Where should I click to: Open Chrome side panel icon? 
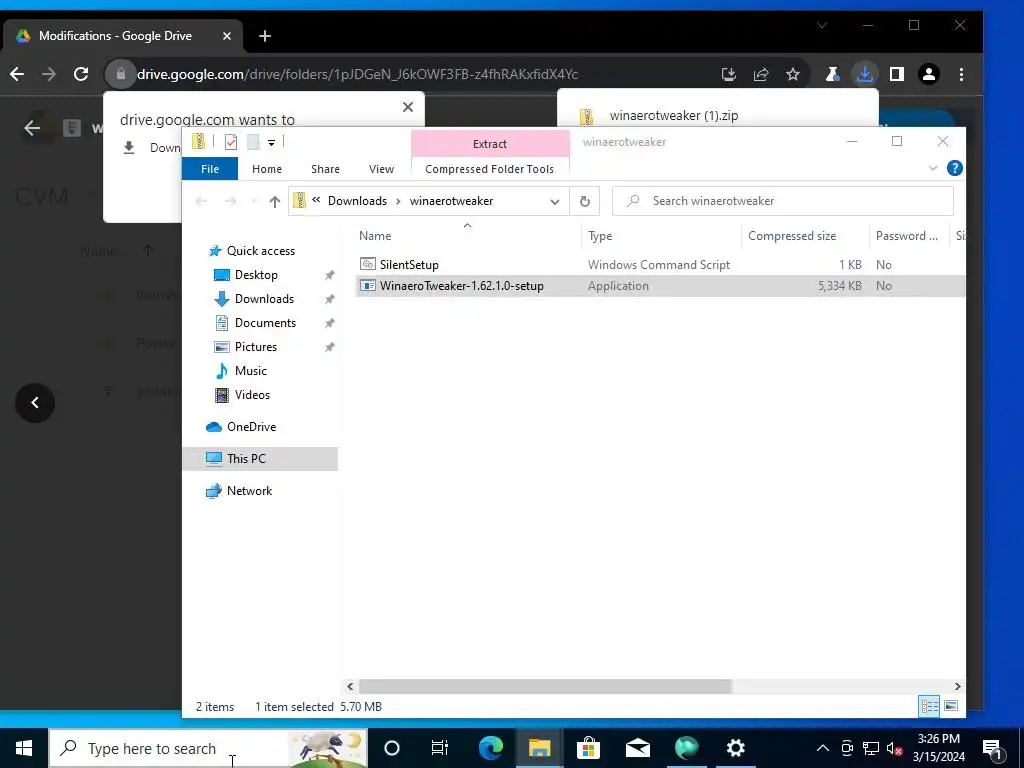coord(897,74)
